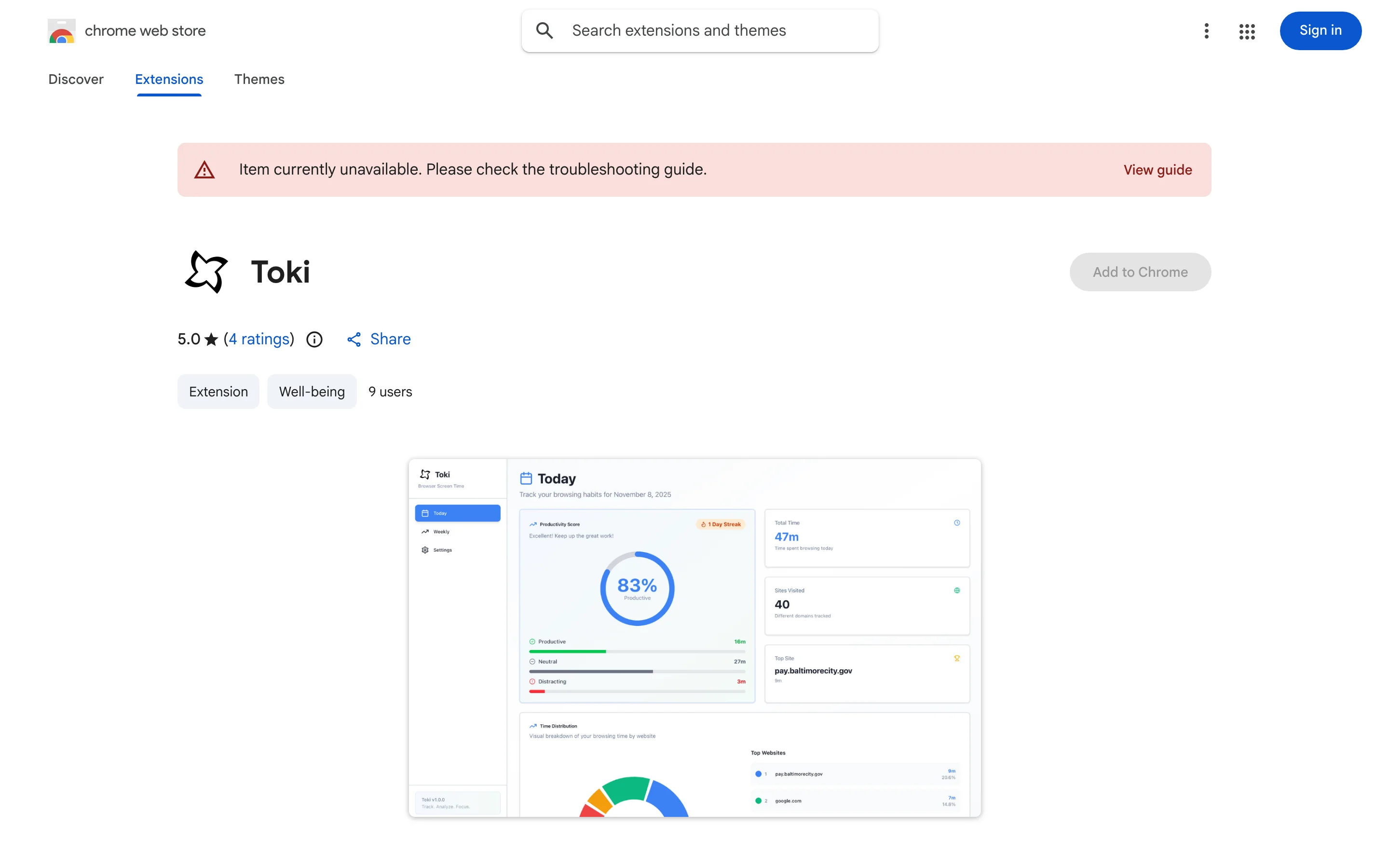1389x868 pixels.
Task: Open the Google apps grid launcher
Action: coord(1247,31)
